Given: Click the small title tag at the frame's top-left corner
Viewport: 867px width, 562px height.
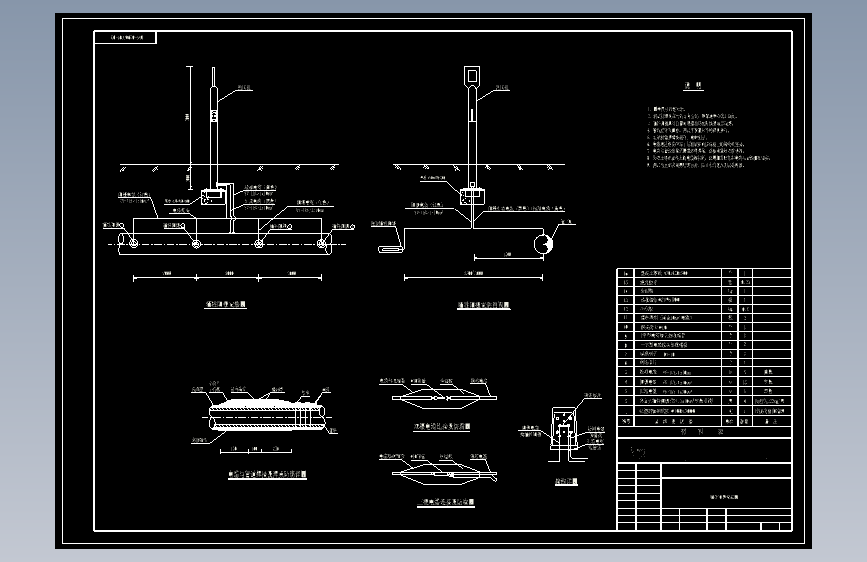Looking at the screenshot, I should click(x=126, y=38).
